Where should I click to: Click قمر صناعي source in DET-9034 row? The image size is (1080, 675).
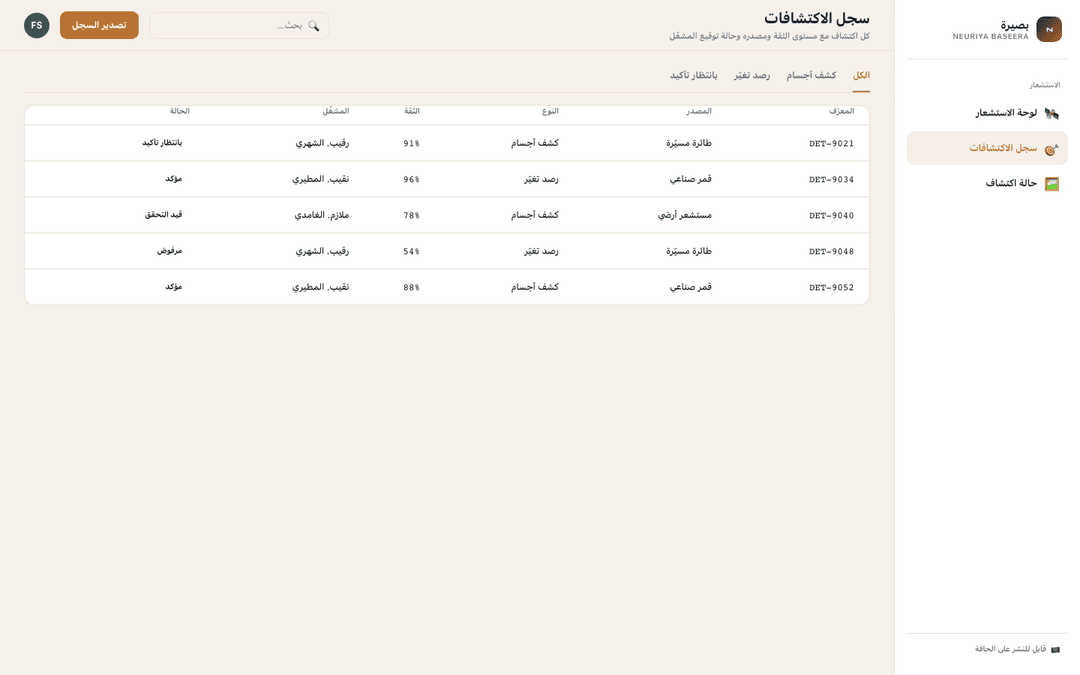[x=691, y=179]
